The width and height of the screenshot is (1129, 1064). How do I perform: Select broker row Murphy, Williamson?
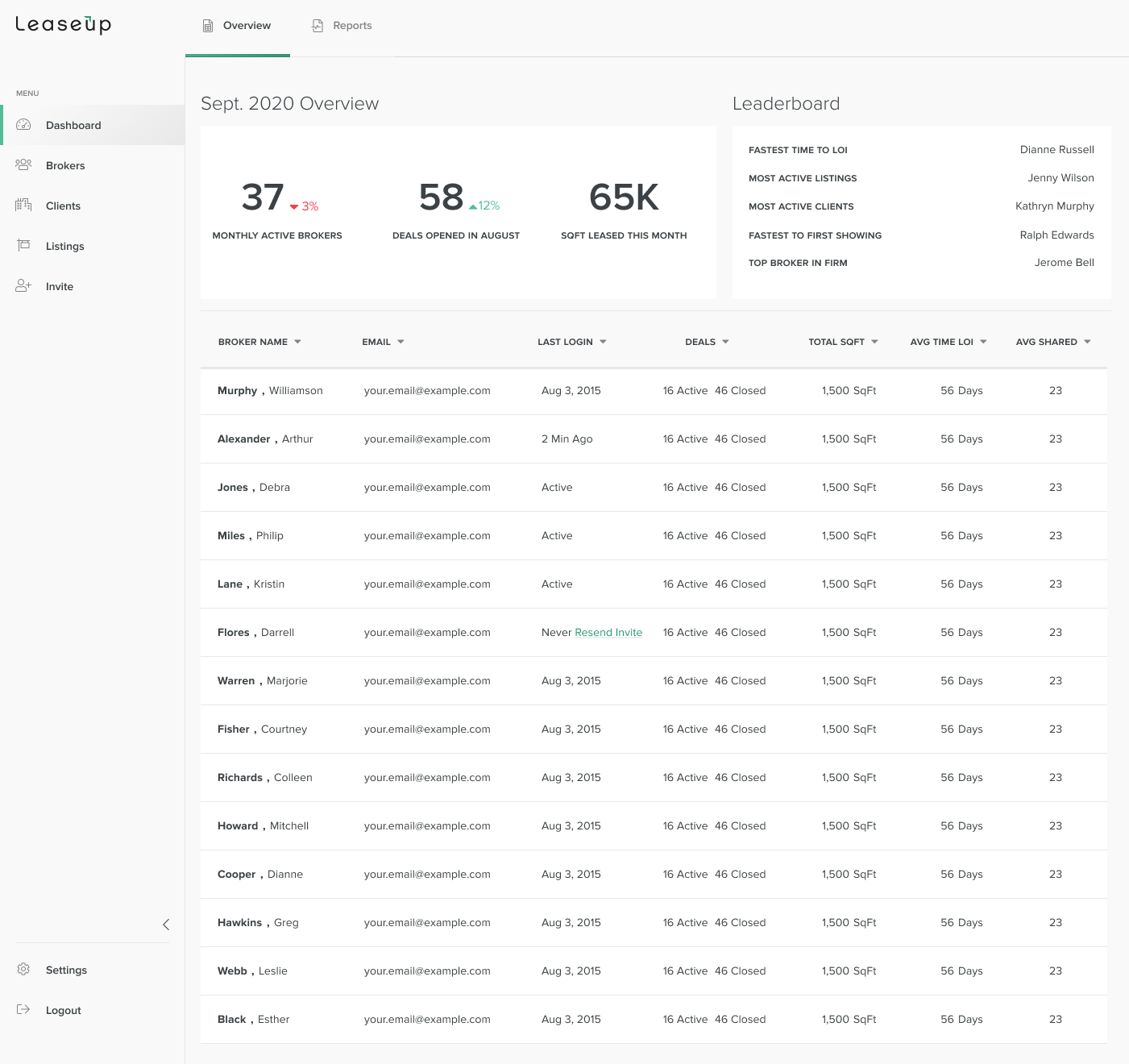pos(654,391)
